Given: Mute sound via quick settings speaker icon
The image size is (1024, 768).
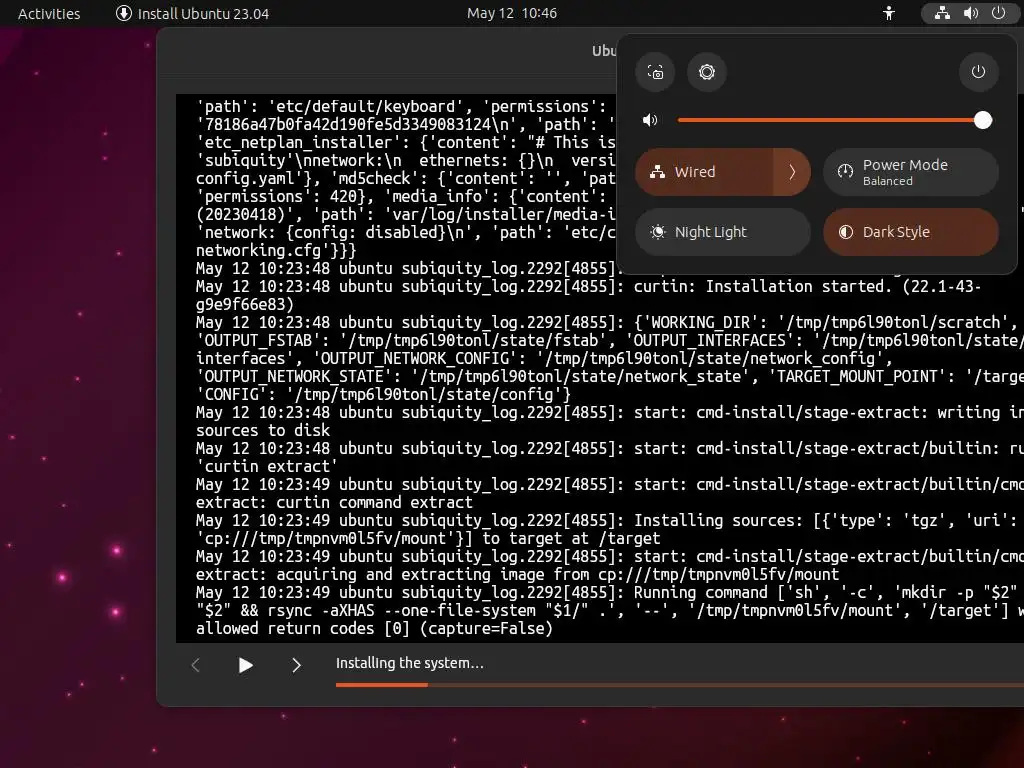Looking at the screenshot, I should click(650, 120).
